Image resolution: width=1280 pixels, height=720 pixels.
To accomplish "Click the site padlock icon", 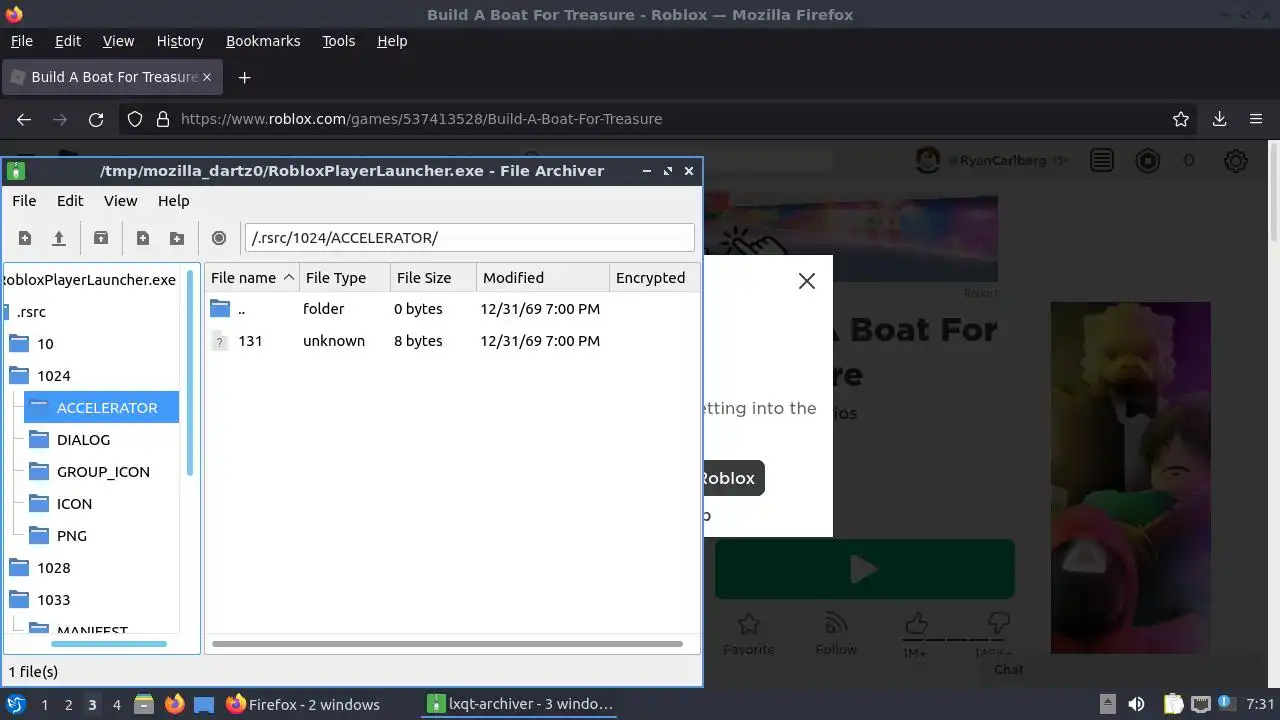I will coord(163,119).
